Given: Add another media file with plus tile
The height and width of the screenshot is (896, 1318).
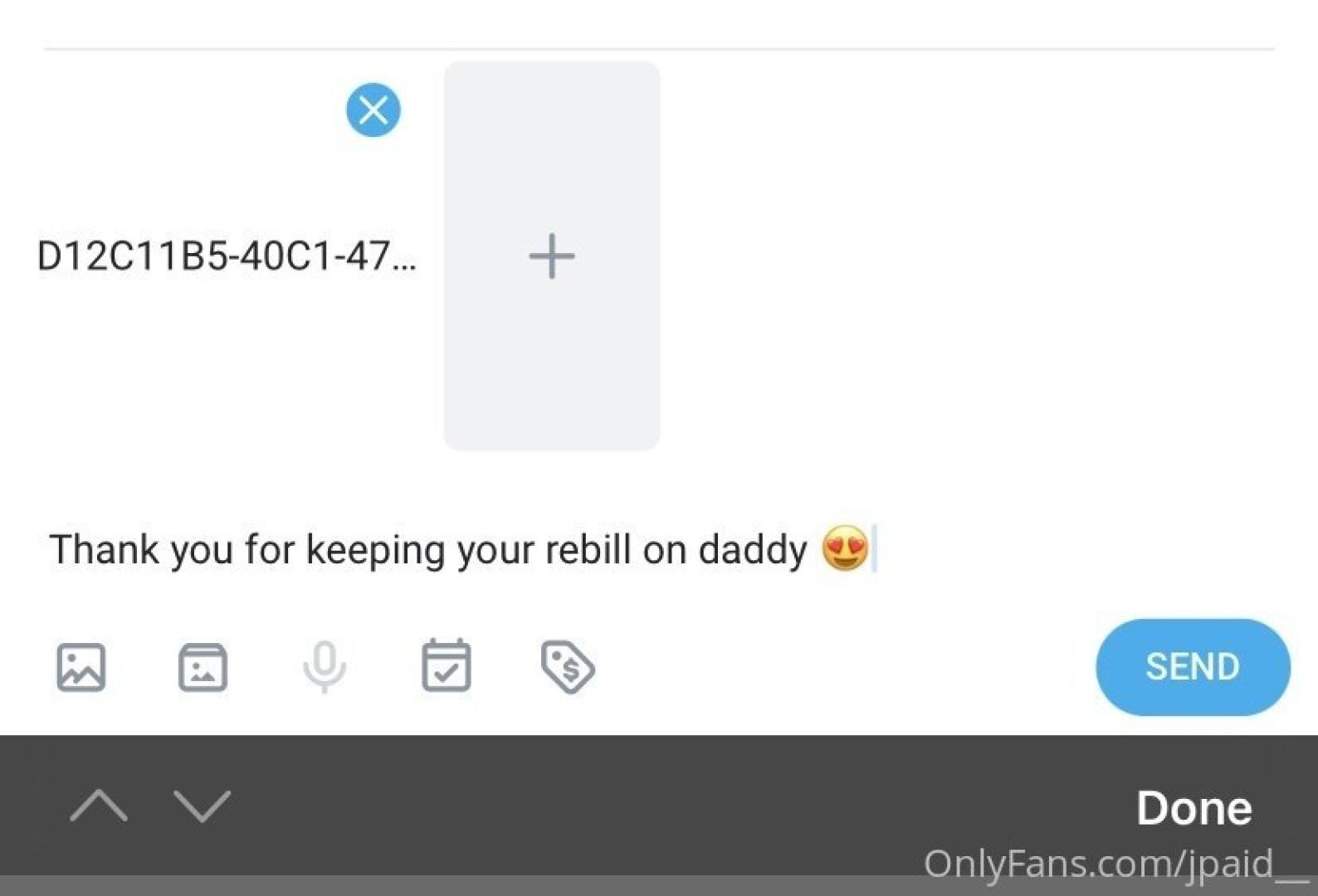Looking at the screenshot, I should (552, 256).
